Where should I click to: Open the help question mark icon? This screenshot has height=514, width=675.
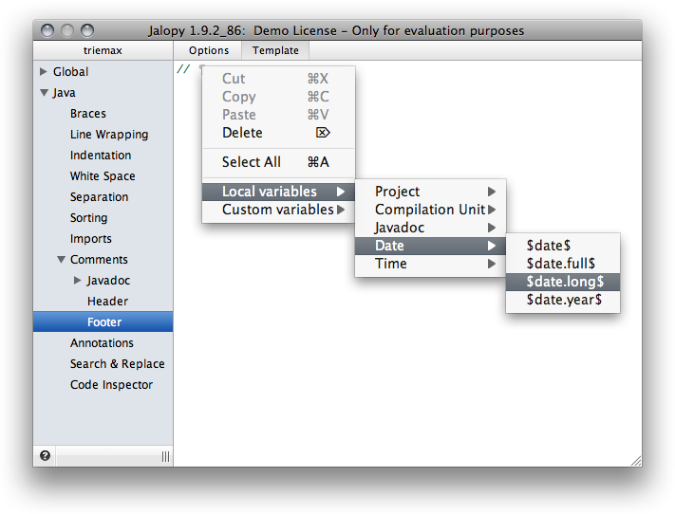click(45, 455)
